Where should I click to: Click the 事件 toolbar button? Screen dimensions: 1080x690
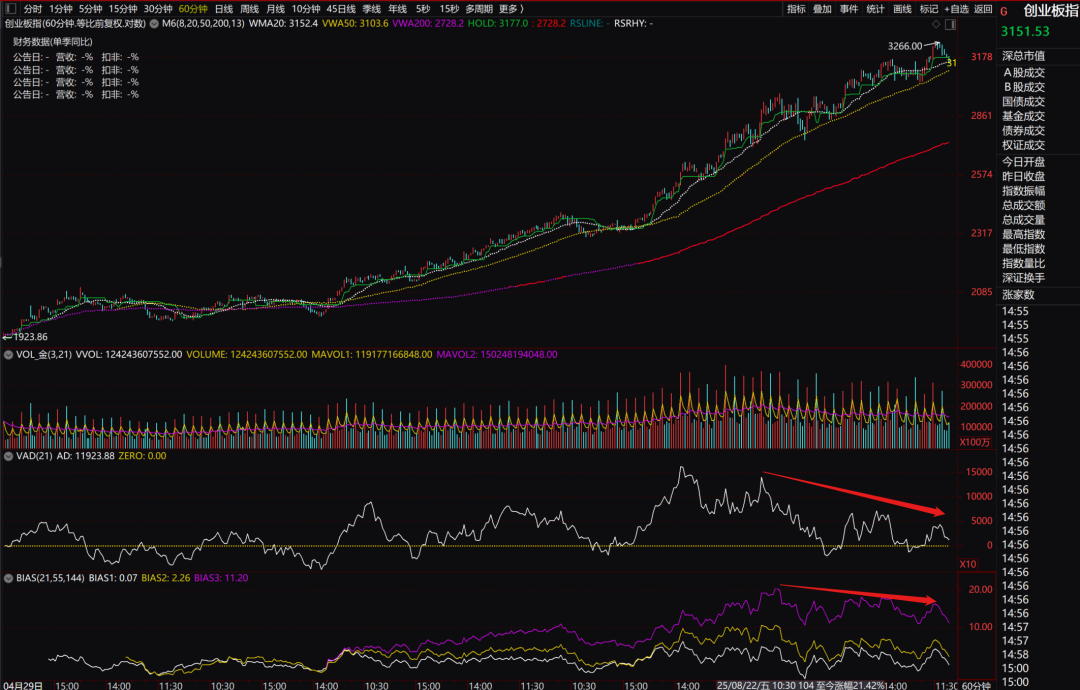coord(849,9)
